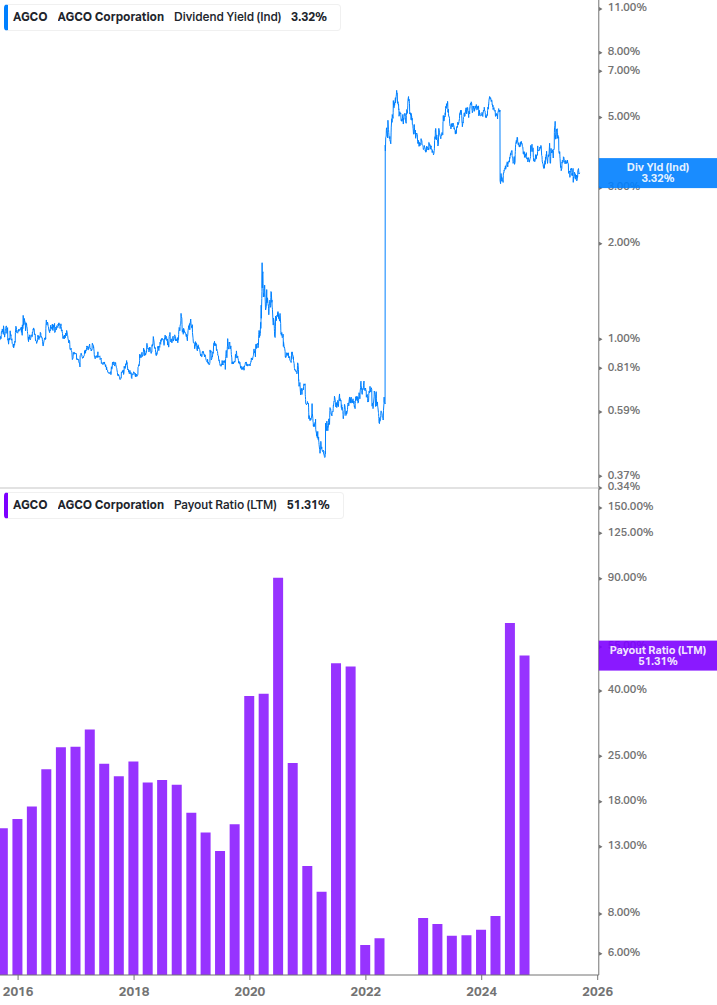
Task: Select the 18.00% payout axis label
Action: pos(627,801)
